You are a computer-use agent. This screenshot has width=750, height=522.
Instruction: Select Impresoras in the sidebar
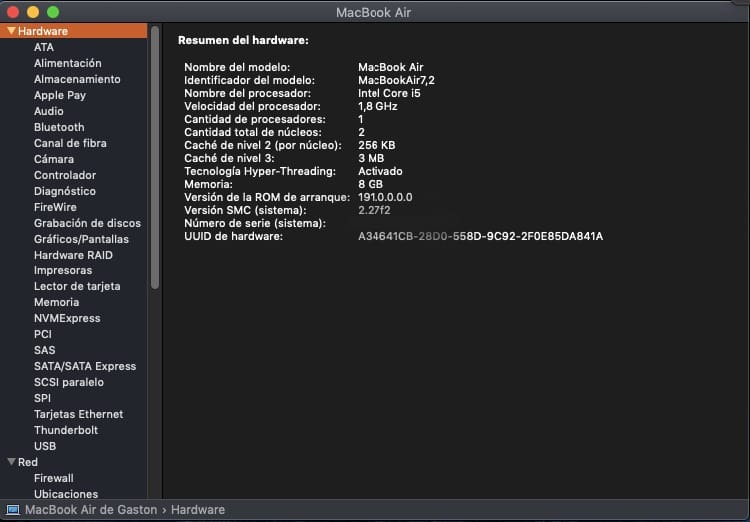tap(63, 270)
